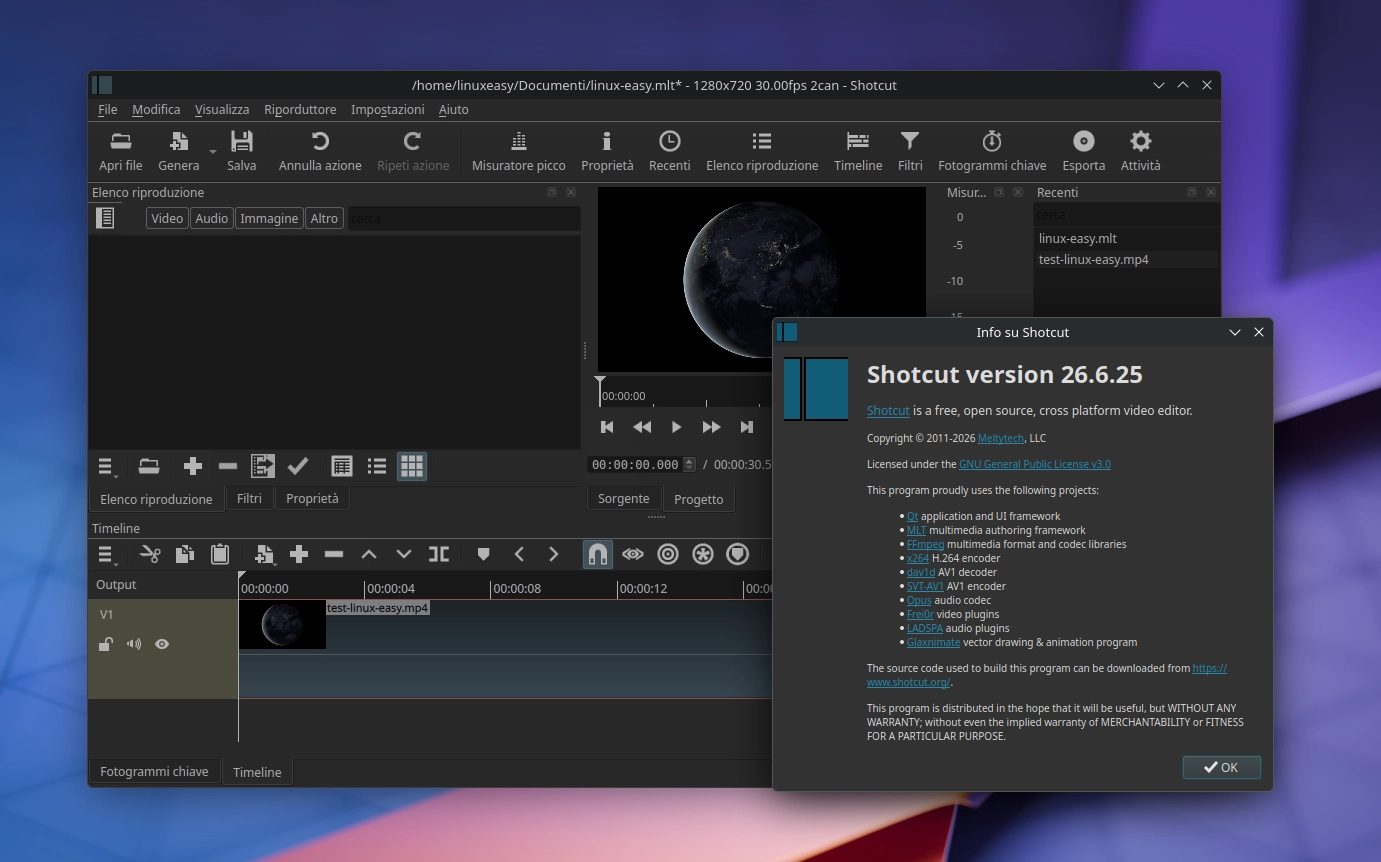Viewport: 1381px width, 862px height.
Task: Undo with Annulla azione
Action: click(x=320, y=151)
